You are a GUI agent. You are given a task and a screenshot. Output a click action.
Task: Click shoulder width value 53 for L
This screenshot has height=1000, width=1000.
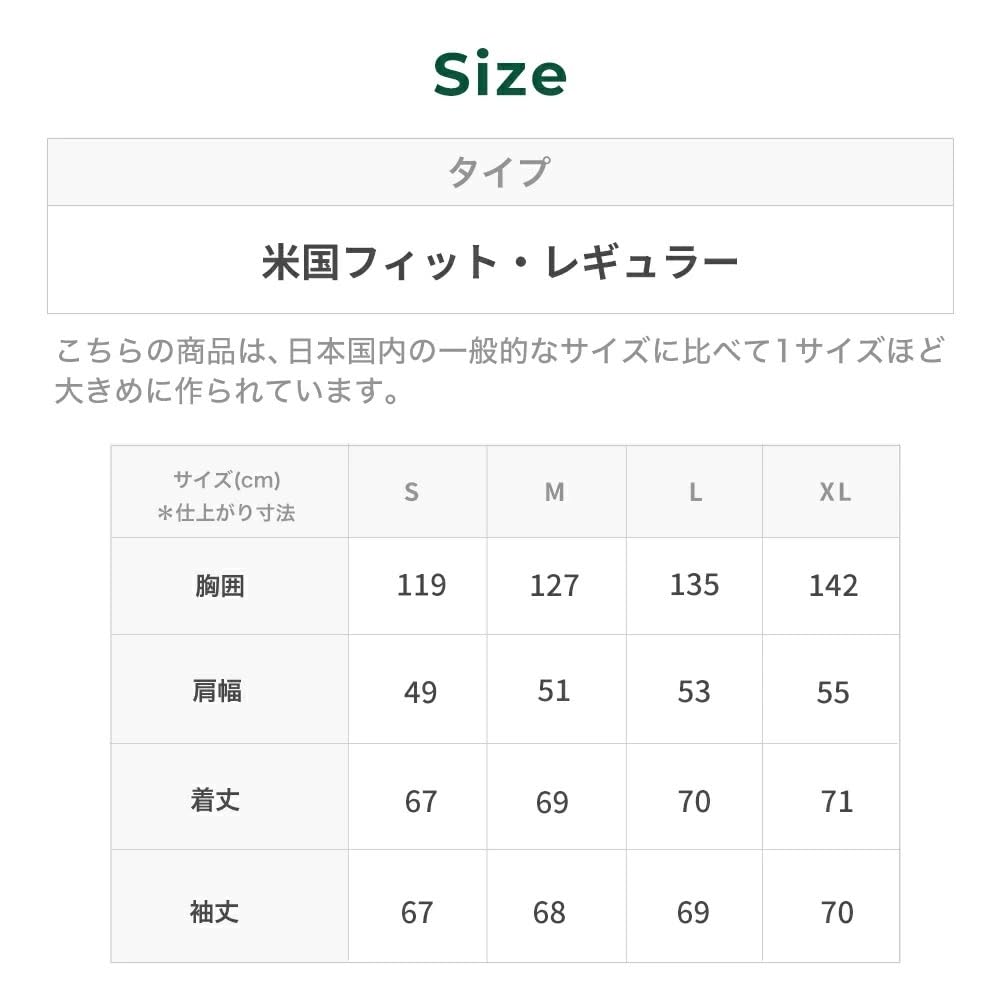tap(694, 692)
